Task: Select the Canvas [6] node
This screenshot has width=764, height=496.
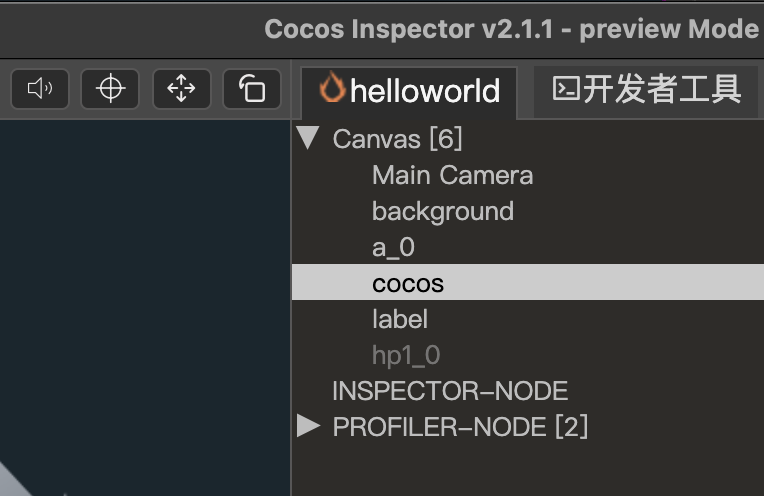Action: pyautogui.click(x=397, y=139)
